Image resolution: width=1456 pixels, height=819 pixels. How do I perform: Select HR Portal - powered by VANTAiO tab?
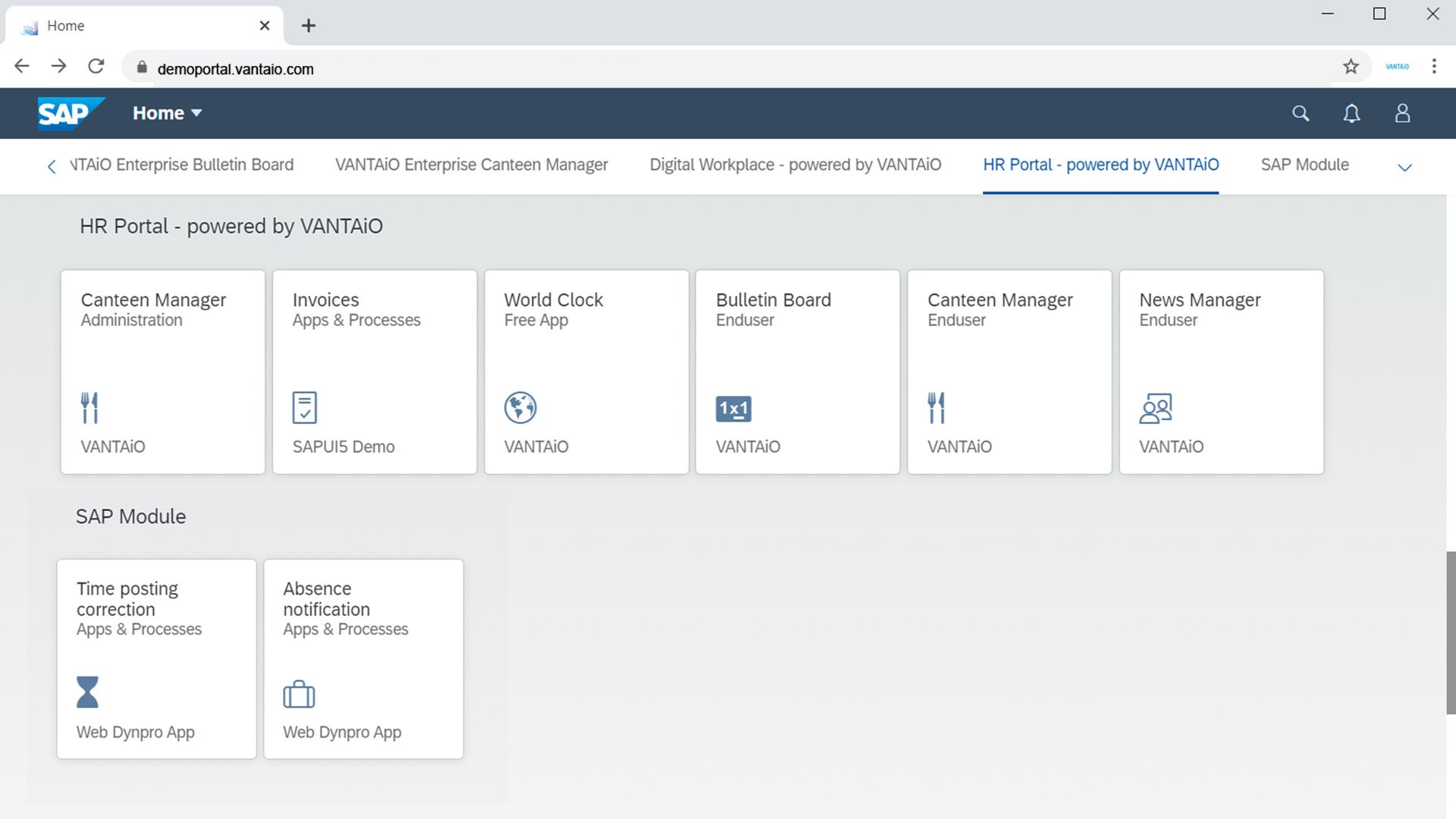pyautogui.click(x=1100, y=165)
